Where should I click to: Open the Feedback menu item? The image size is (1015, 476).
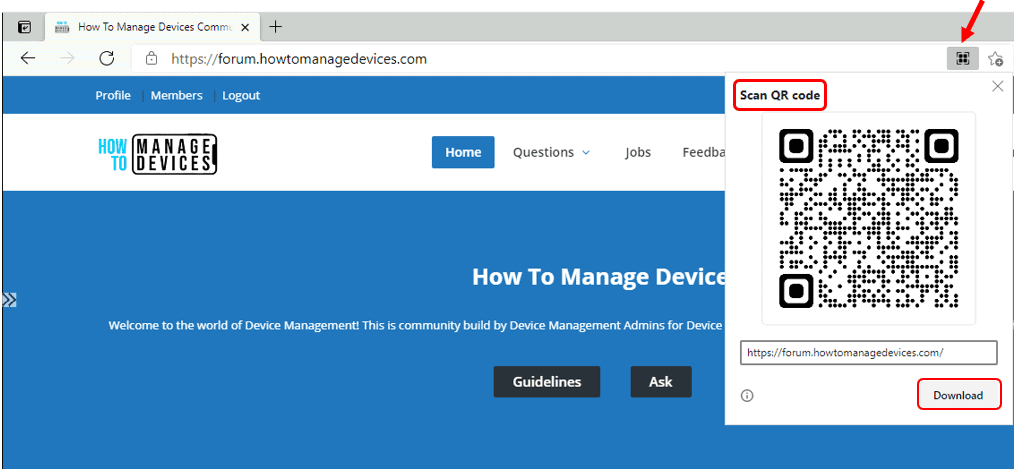coord(703,152)
